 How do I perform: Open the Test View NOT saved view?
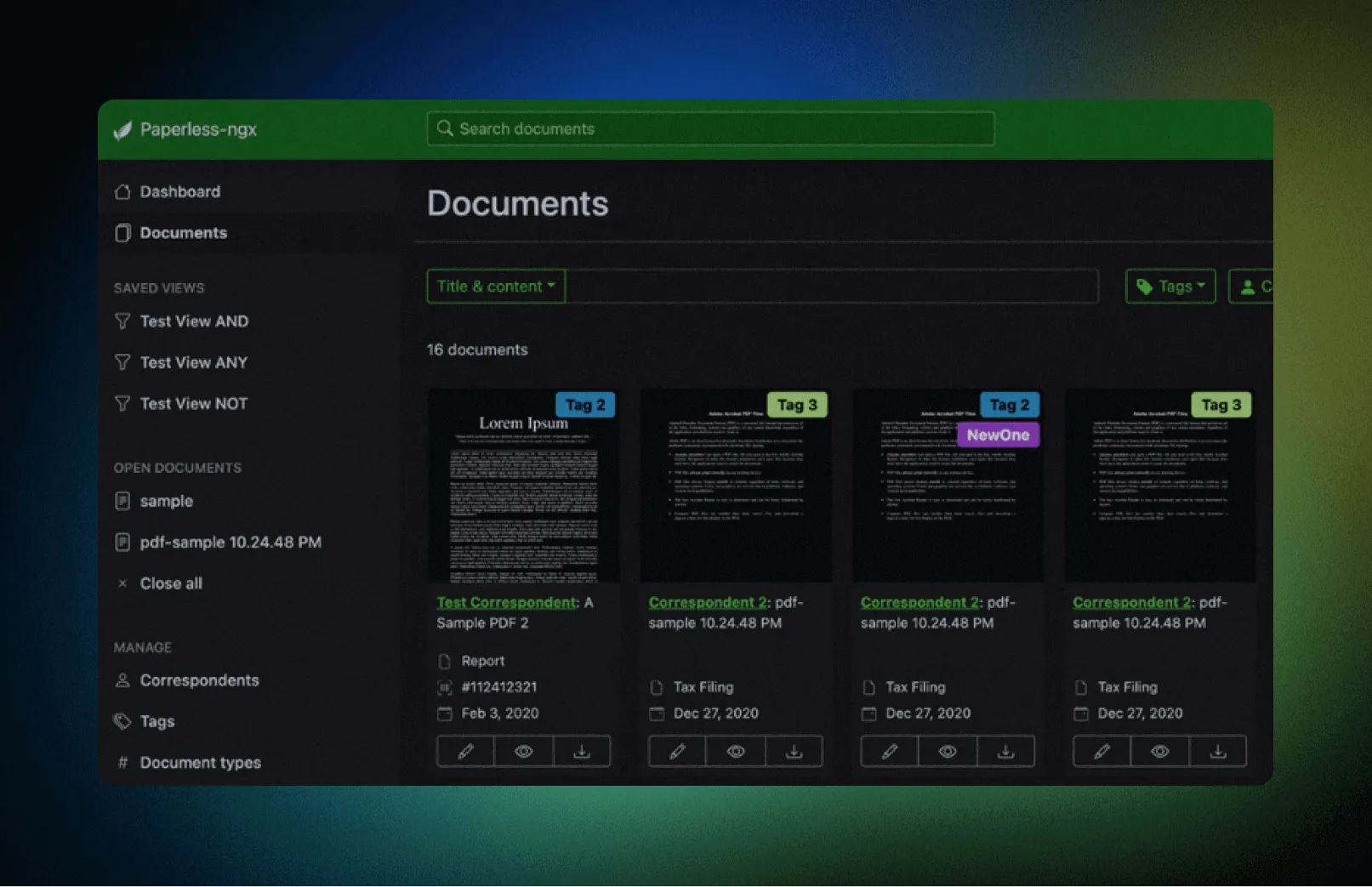pos(193,403)
